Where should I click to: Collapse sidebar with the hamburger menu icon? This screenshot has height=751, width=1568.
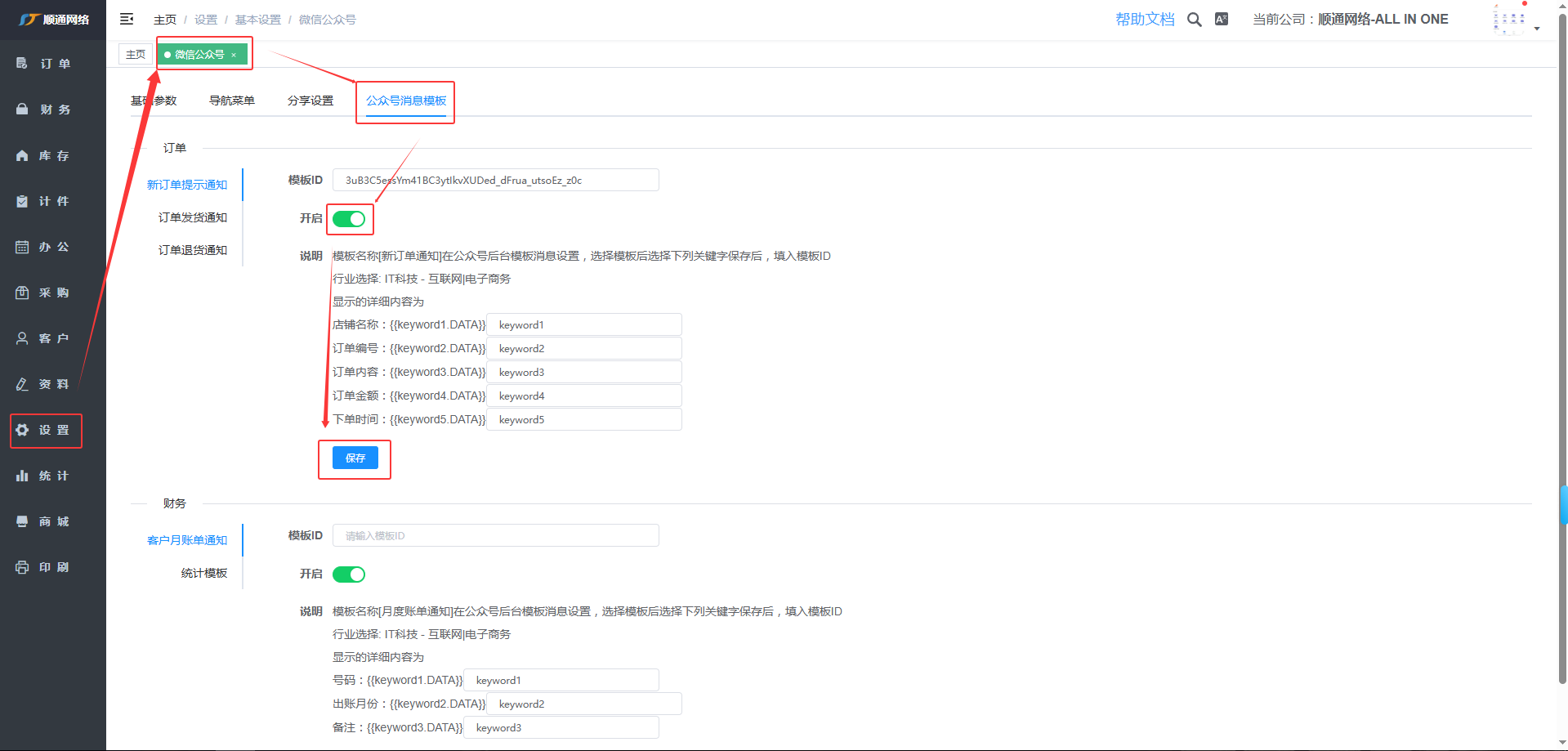[x=127, y=19]
